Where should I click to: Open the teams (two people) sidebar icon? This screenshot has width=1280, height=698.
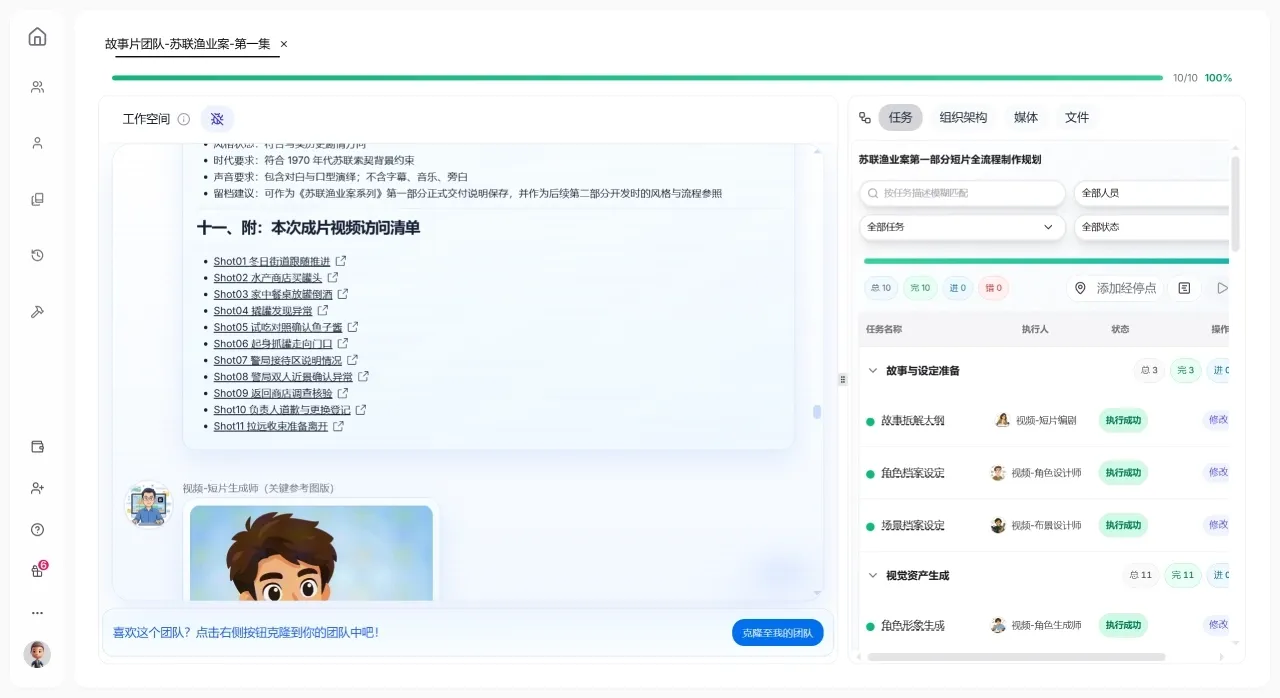click(37, 87)
